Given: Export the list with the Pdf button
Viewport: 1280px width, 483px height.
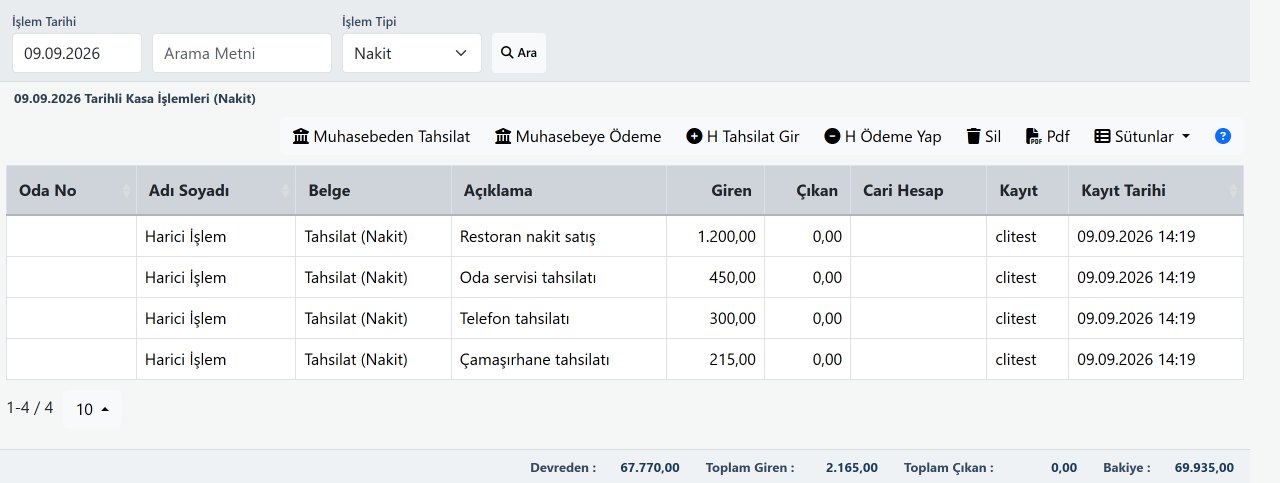Looking at the screenshot, I should (1048, 136).
